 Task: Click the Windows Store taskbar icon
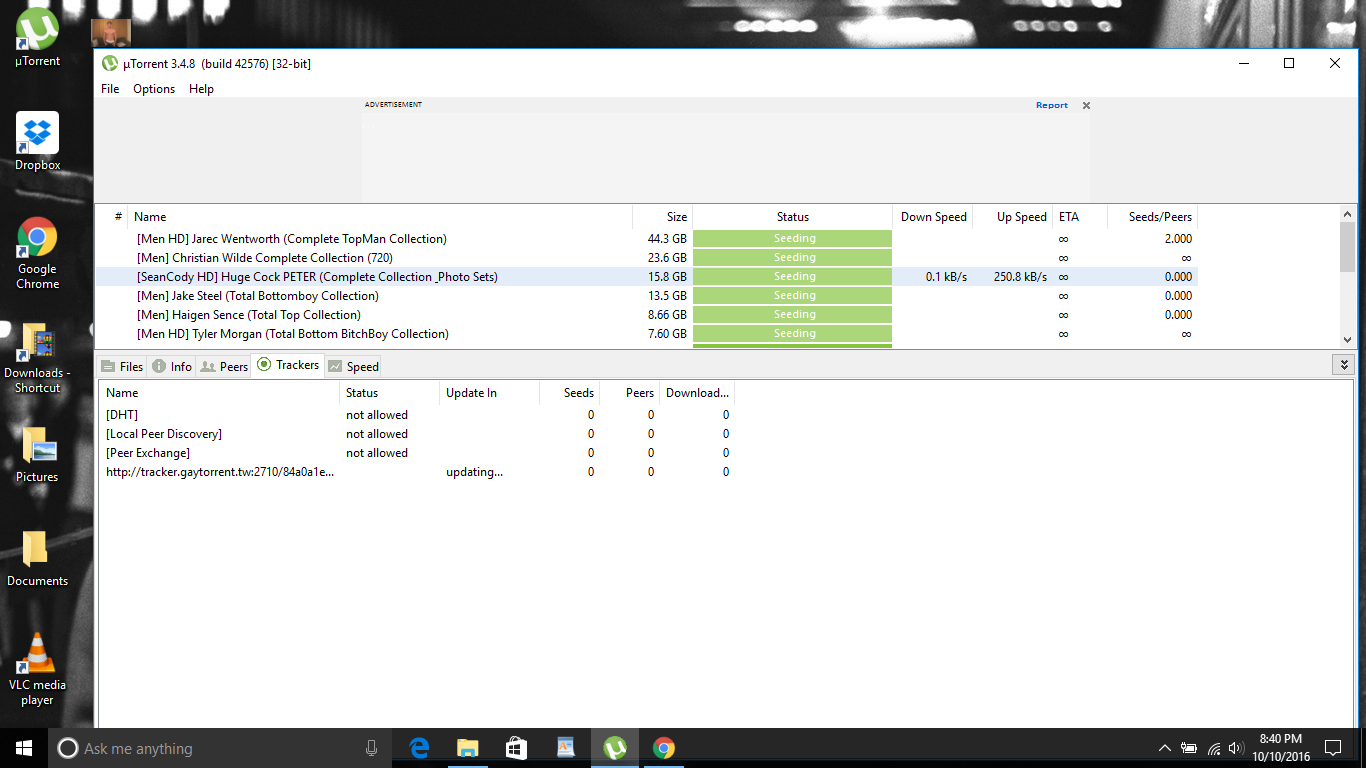coord(516,748)
